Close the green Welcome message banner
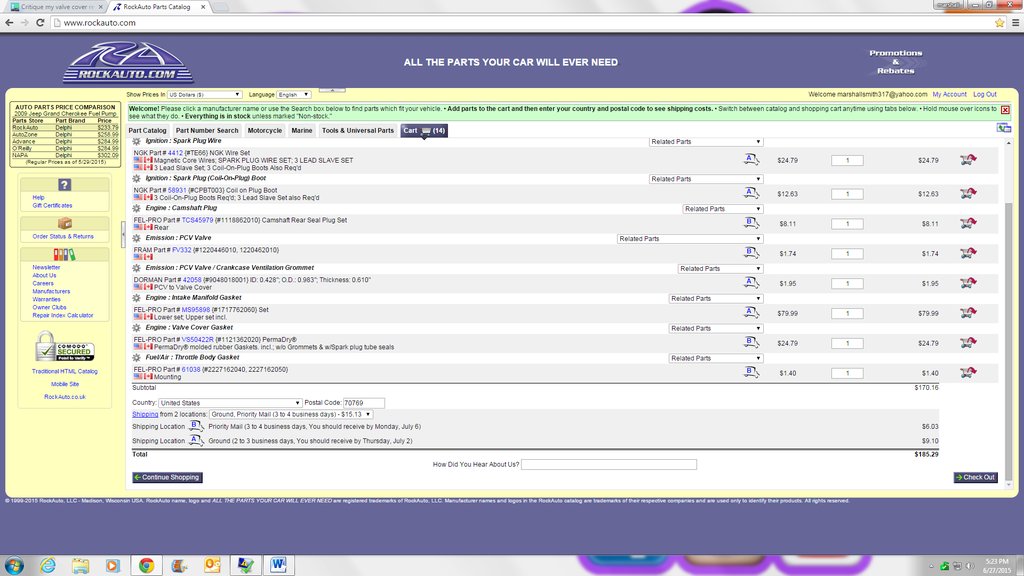Viewport: 1024px width, 576px height. [x=1005, y=110]
